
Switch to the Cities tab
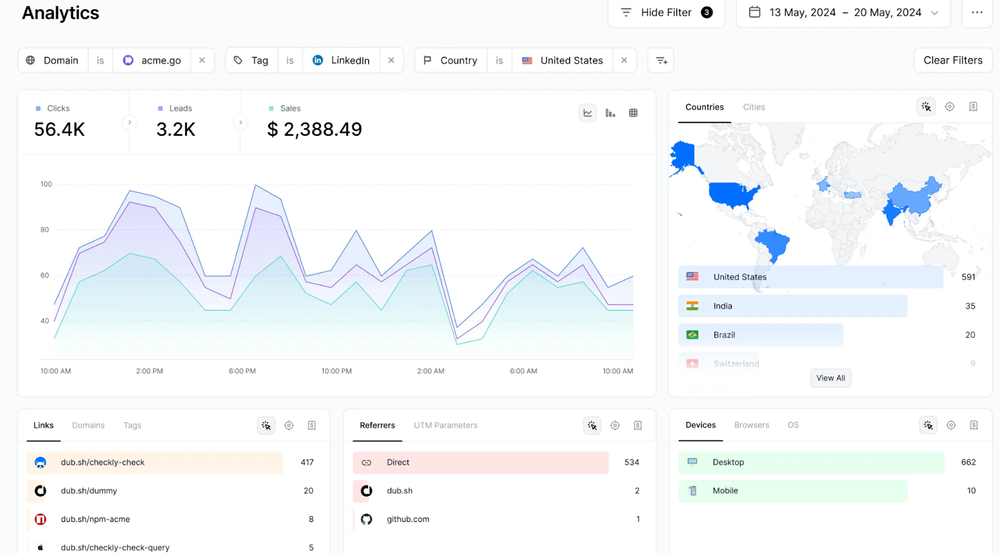[x=754, y=107]
